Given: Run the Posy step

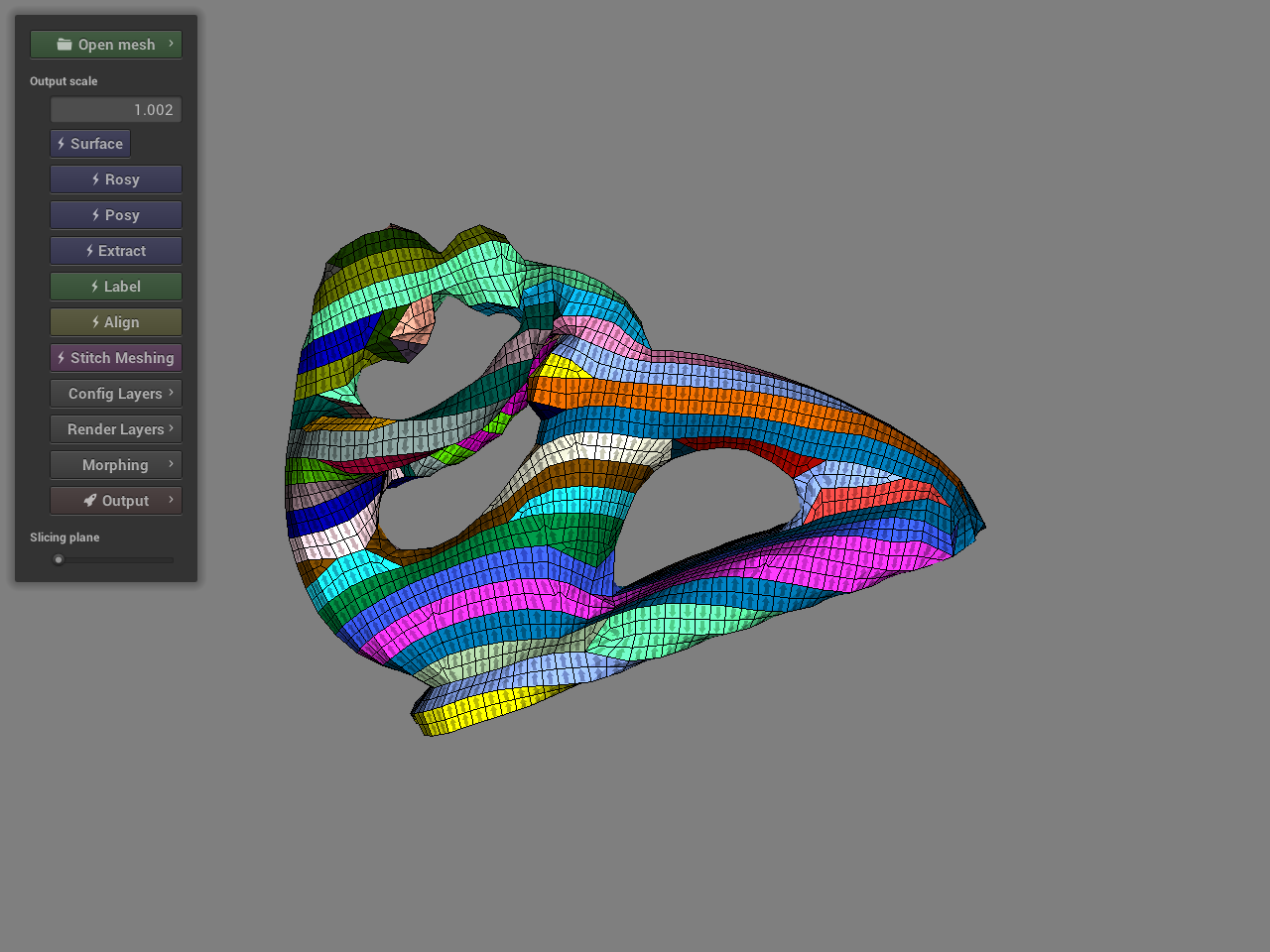Looking at the screenshot, I should point(116,215).
